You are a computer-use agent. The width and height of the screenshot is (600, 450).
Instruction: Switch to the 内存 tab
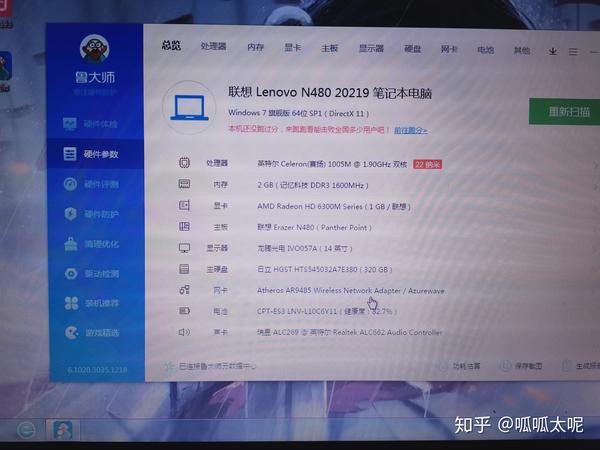tap(256, 47)
